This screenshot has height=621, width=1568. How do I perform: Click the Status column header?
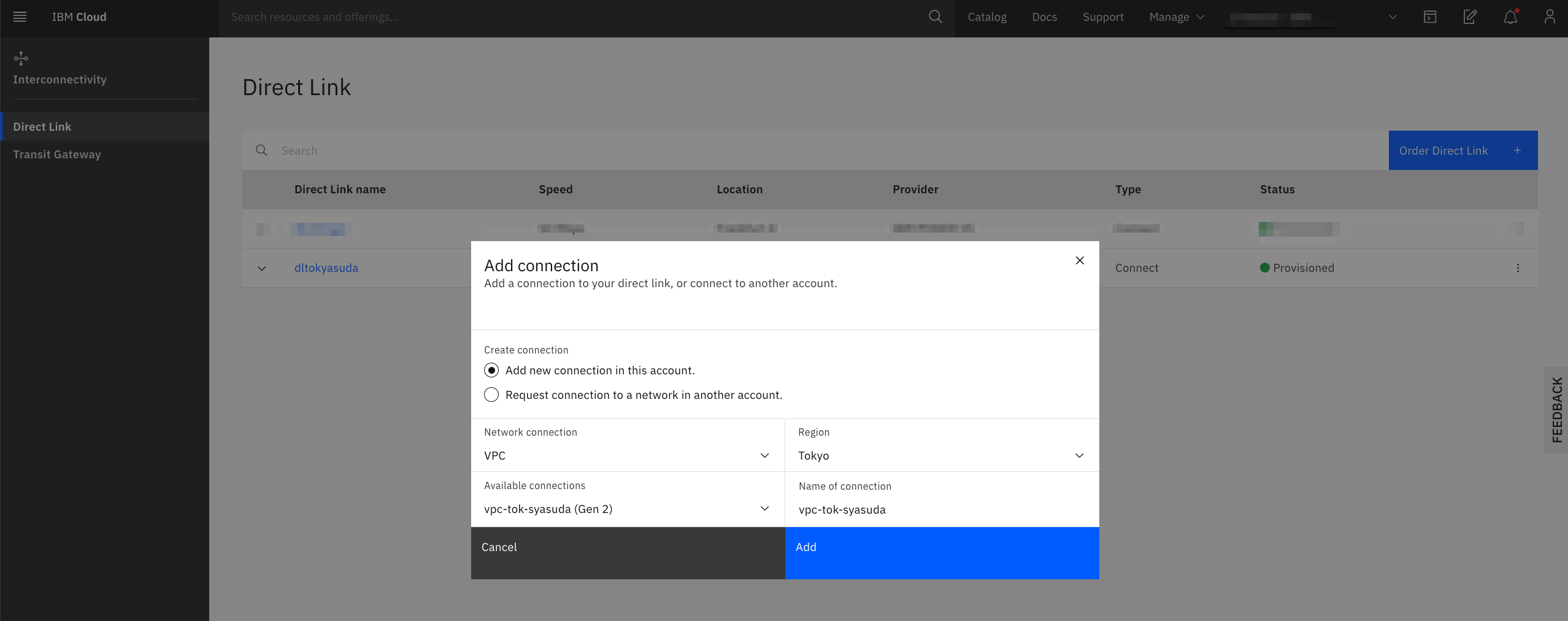pyautogui.click(x=1277, y=190)
